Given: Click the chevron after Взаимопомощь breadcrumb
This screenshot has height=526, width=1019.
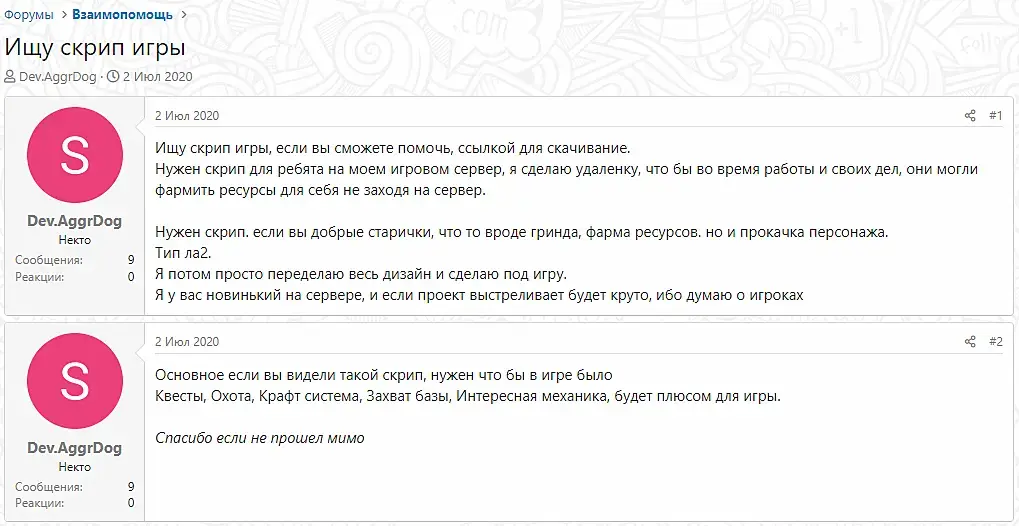Looking at the screenshot, I should [x=182, y=15].
